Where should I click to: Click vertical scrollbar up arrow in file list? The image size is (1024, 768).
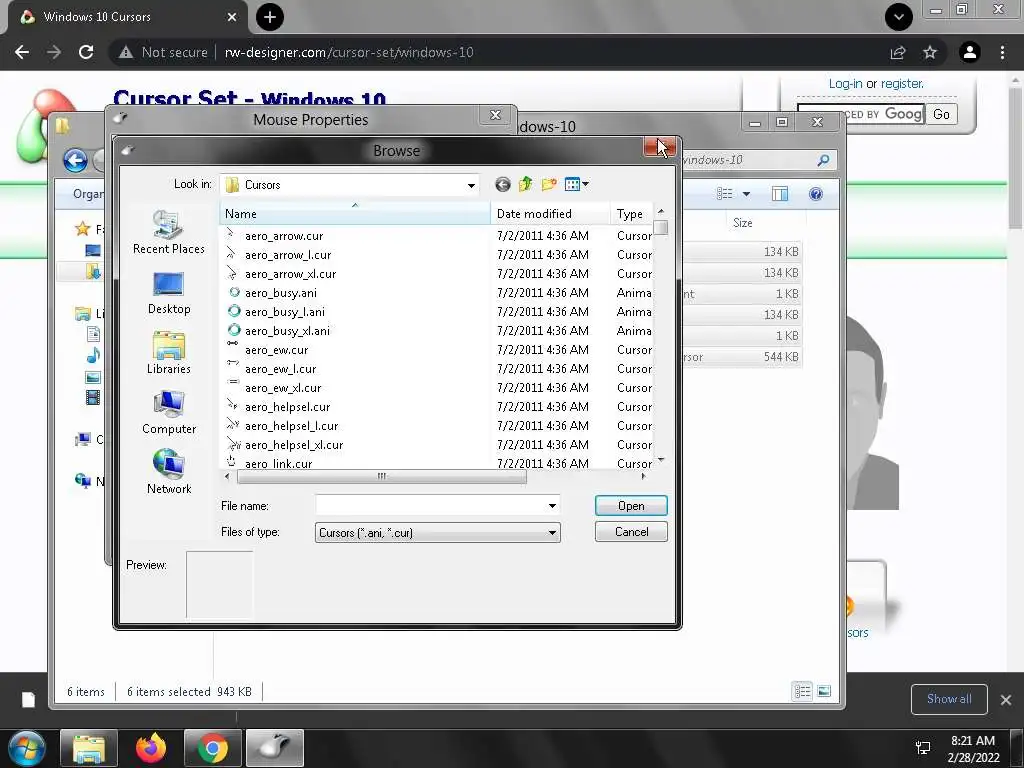[661, 211]
